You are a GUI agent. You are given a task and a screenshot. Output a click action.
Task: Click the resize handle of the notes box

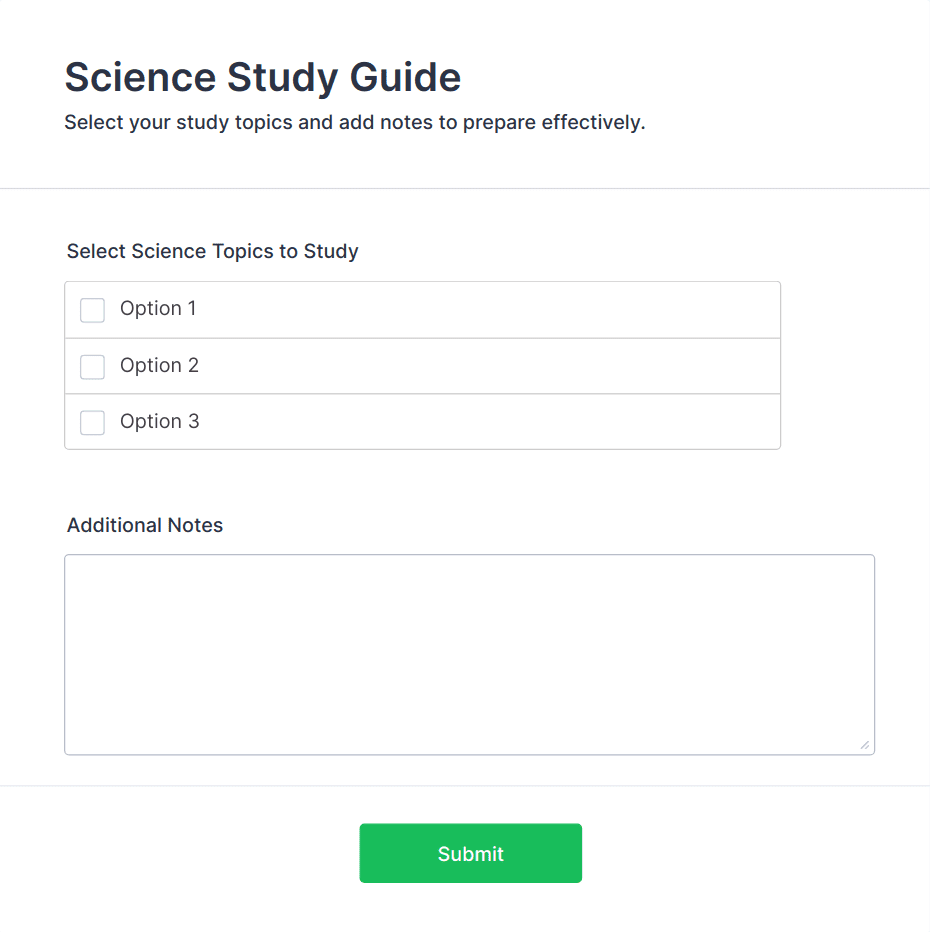tap(864, 743)
